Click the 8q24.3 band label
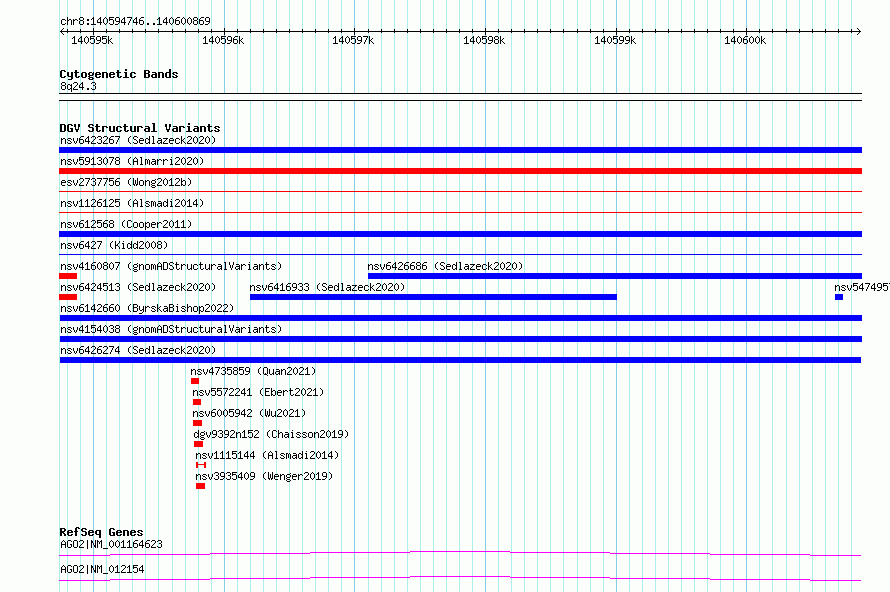 (78, 86)
